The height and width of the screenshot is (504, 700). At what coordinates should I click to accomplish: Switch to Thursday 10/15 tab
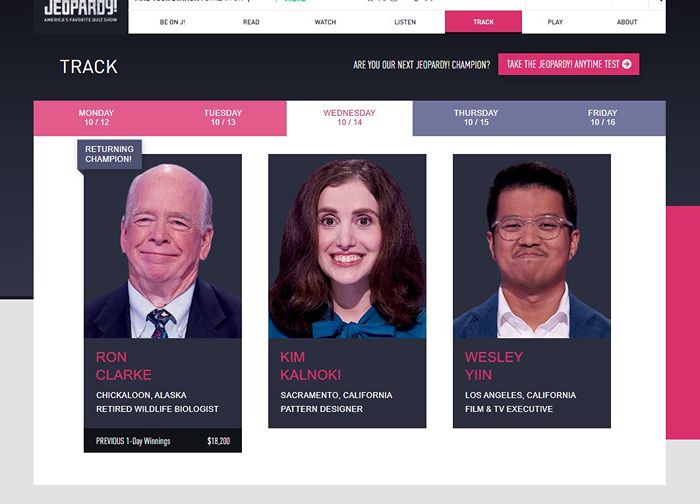point(476,118)
